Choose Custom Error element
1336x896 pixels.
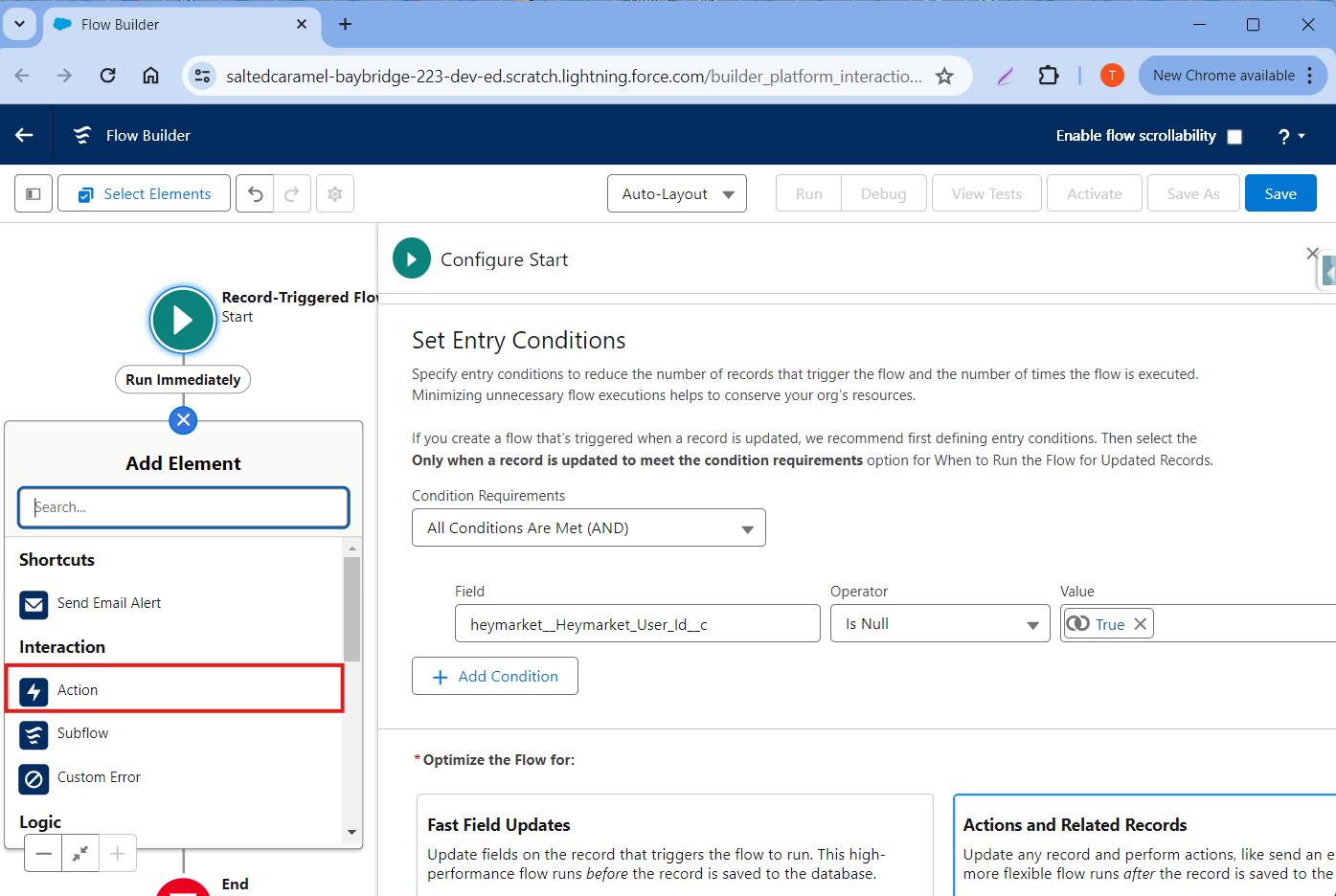[x=173, y=777]
